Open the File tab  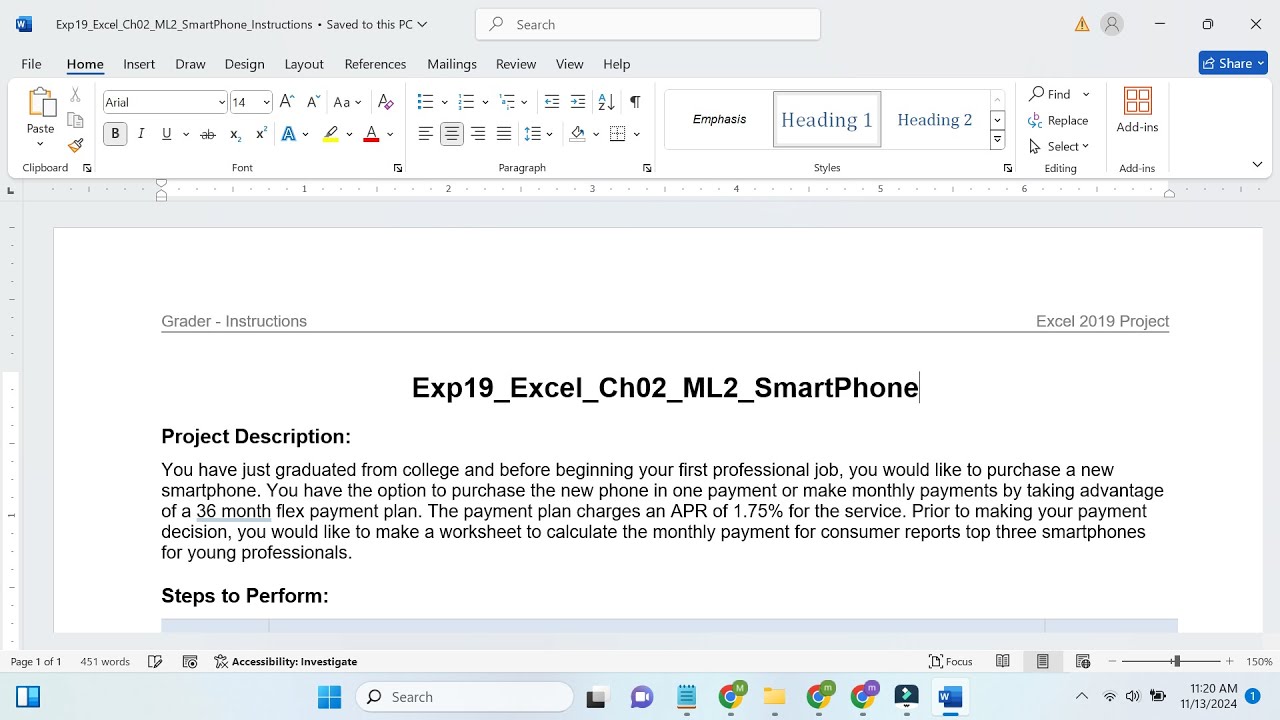pyautogui.click(x=31, y=64)
